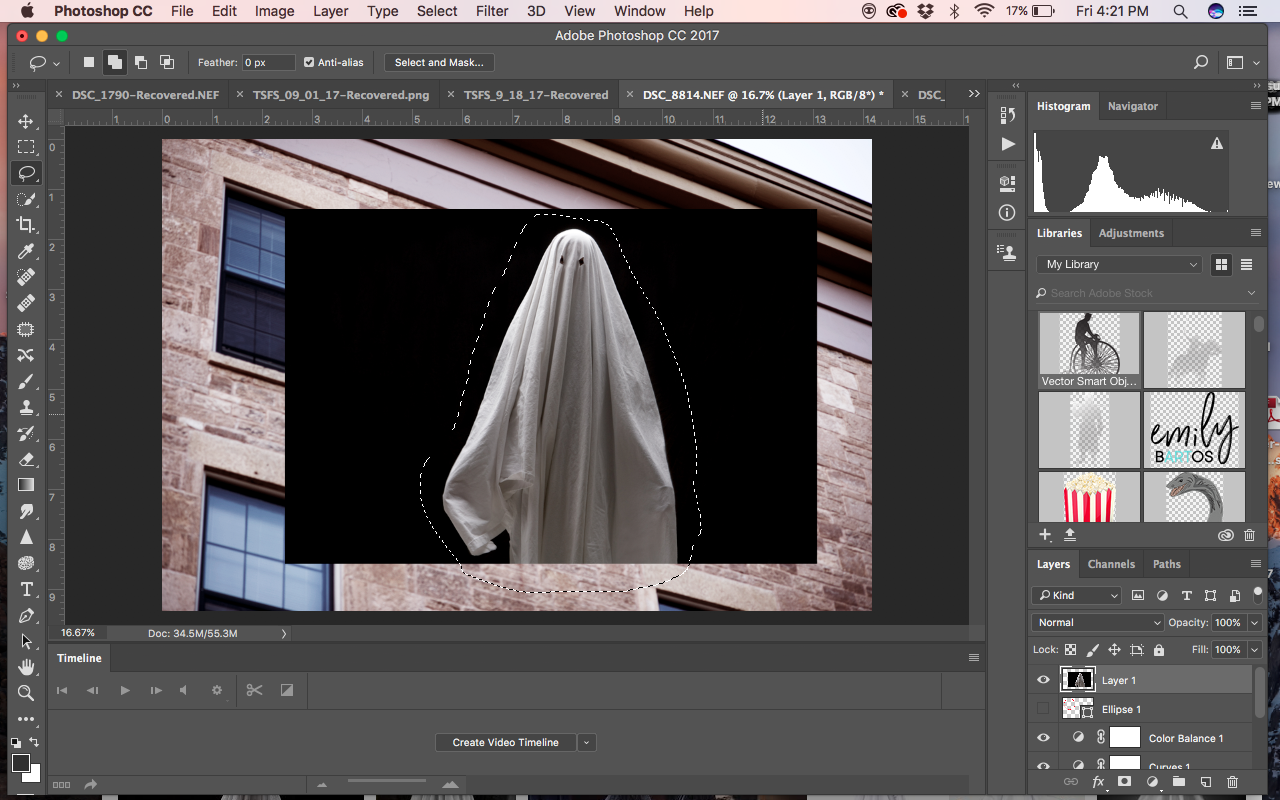Toggle Anti-alias checkbox

click(309, 62)
